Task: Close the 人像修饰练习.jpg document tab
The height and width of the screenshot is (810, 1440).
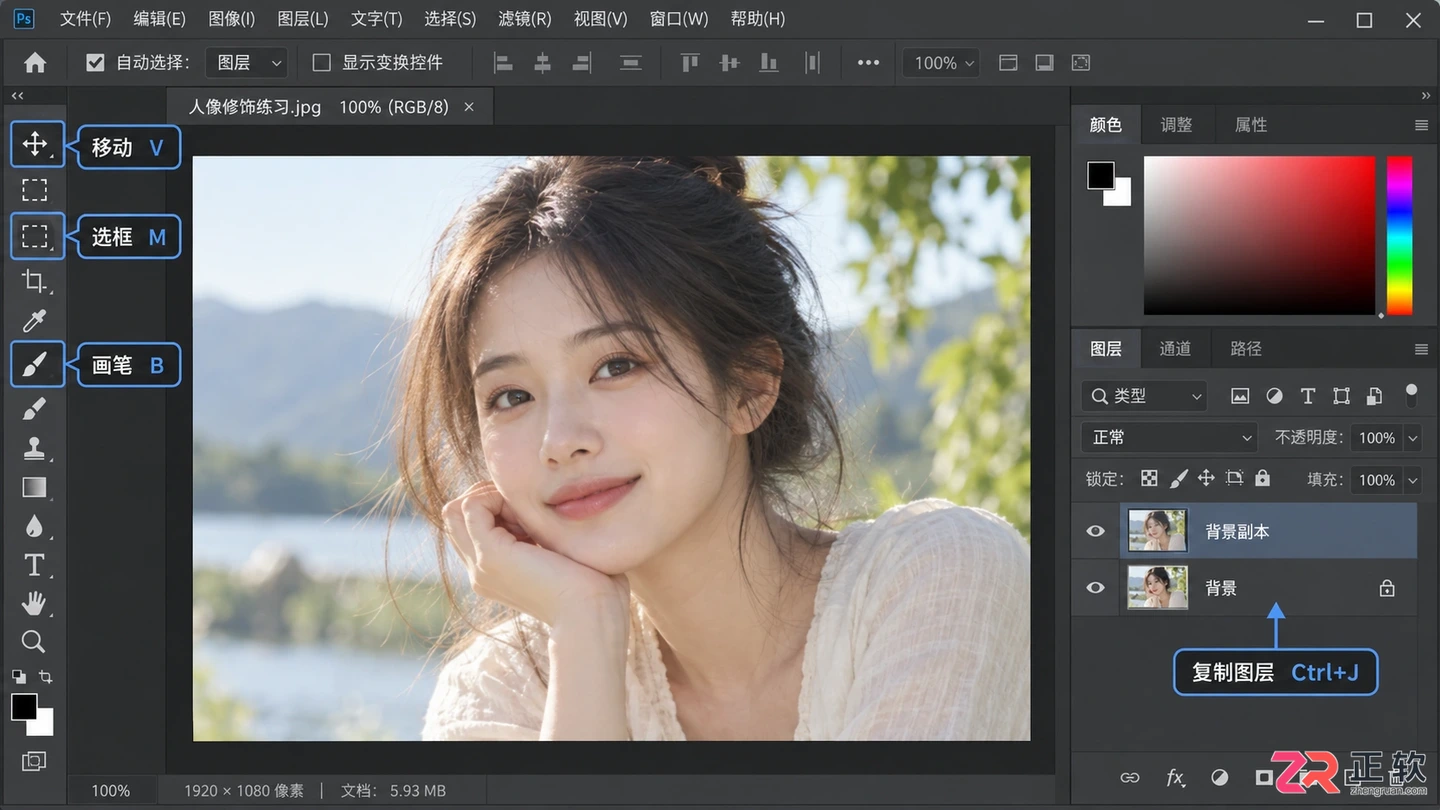Action: tap(469, 107)
